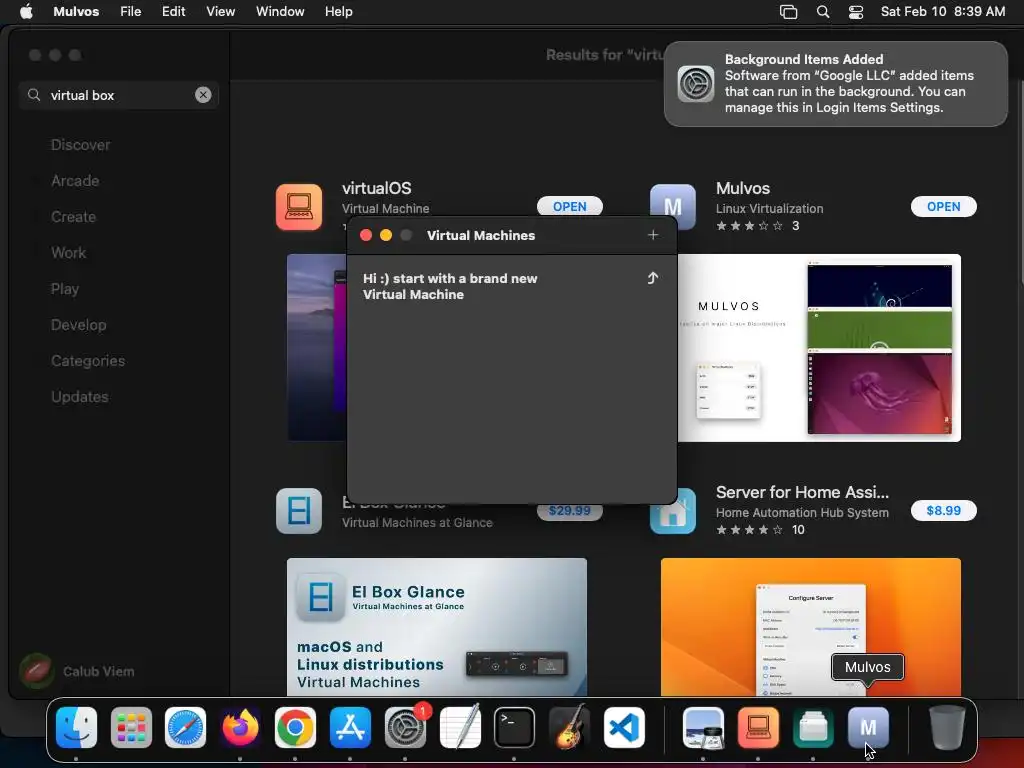Open Preview from the Dock

pos(703,728)
